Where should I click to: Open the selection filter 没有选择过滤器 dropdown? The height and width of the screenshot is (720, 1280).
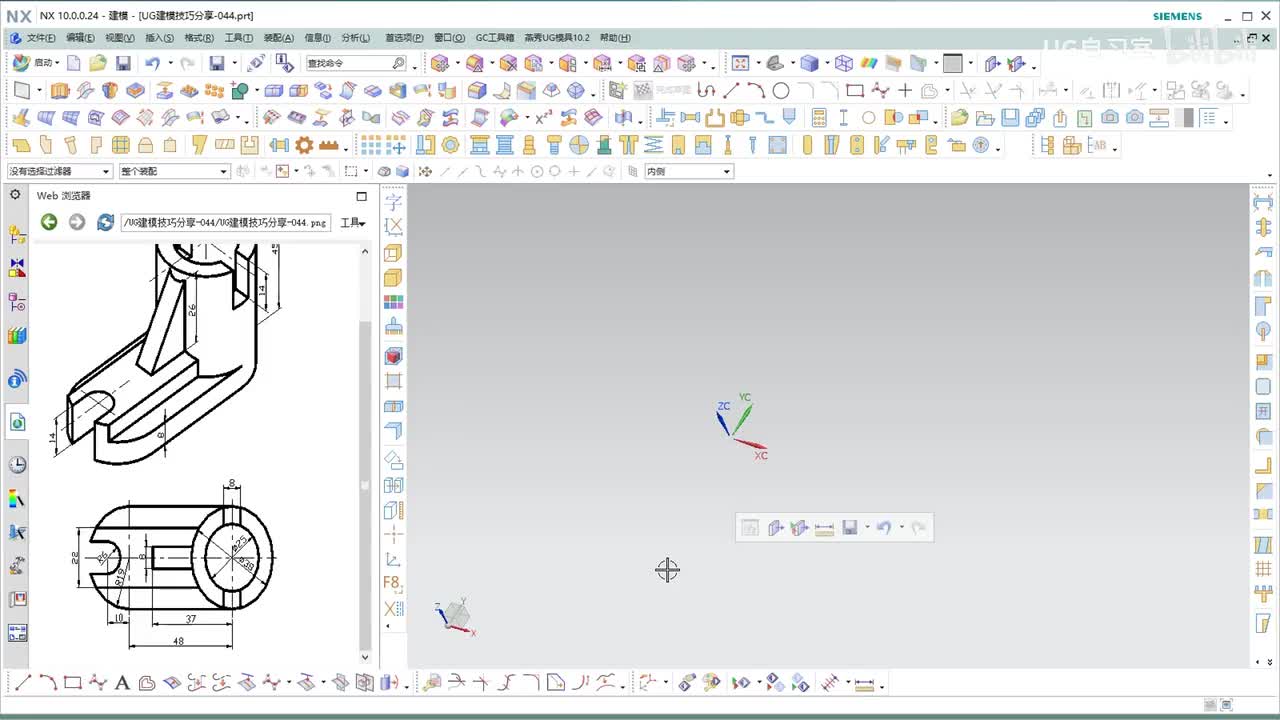60,171
